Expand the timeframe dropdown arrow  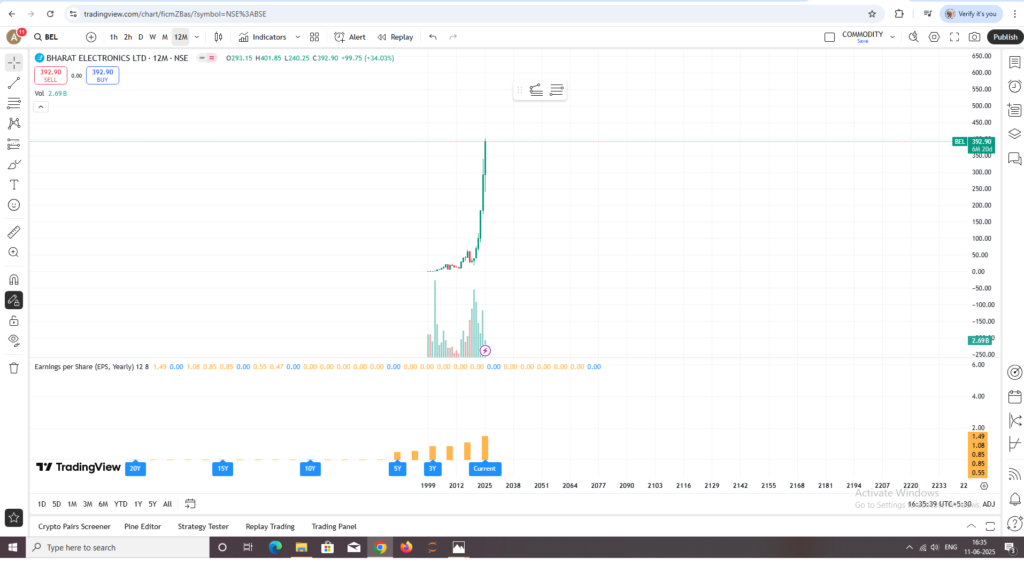[197, 37]
